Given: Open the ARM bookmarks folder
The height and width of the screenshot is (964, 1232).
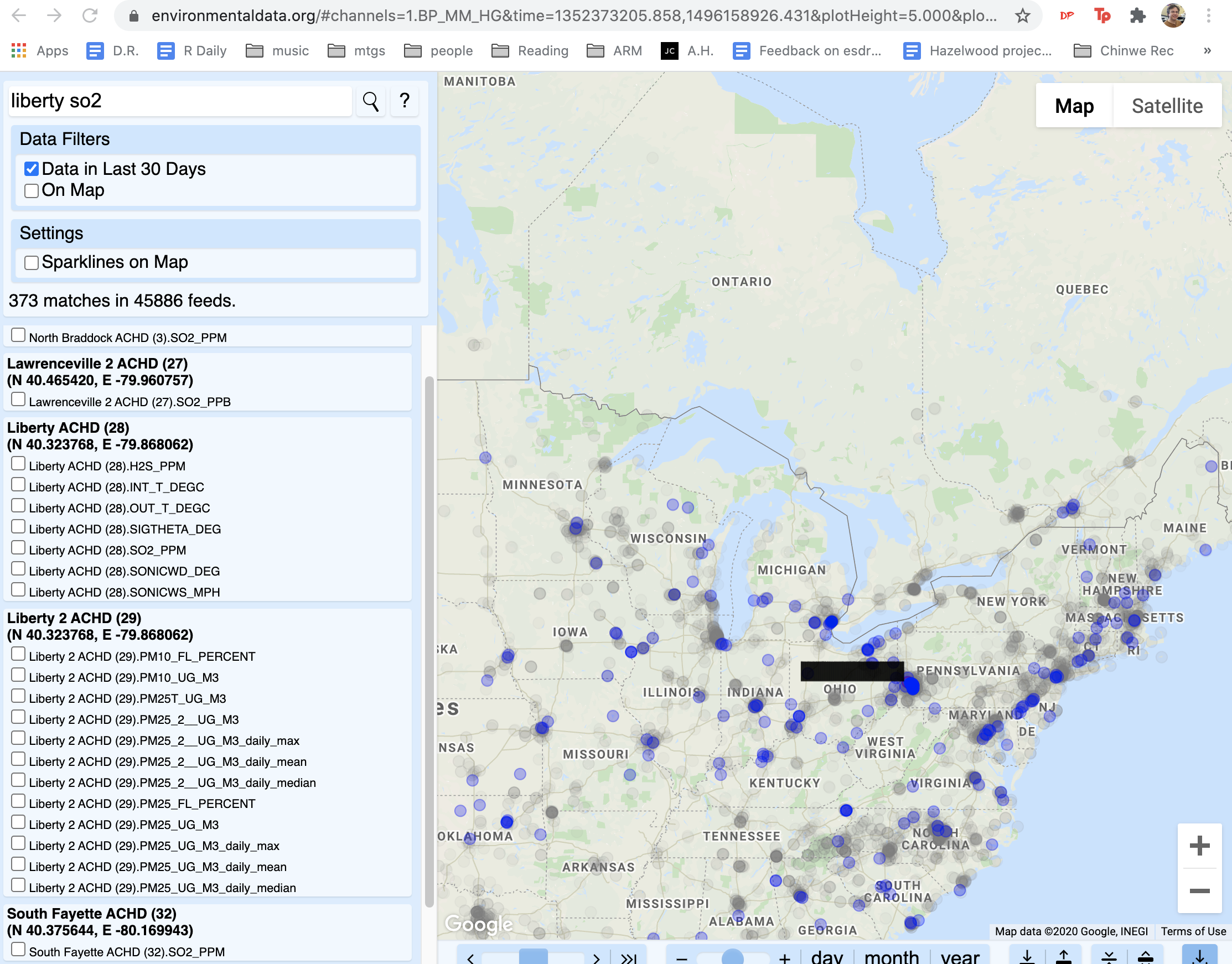Looking at the screenshot, I should (614, 51).
